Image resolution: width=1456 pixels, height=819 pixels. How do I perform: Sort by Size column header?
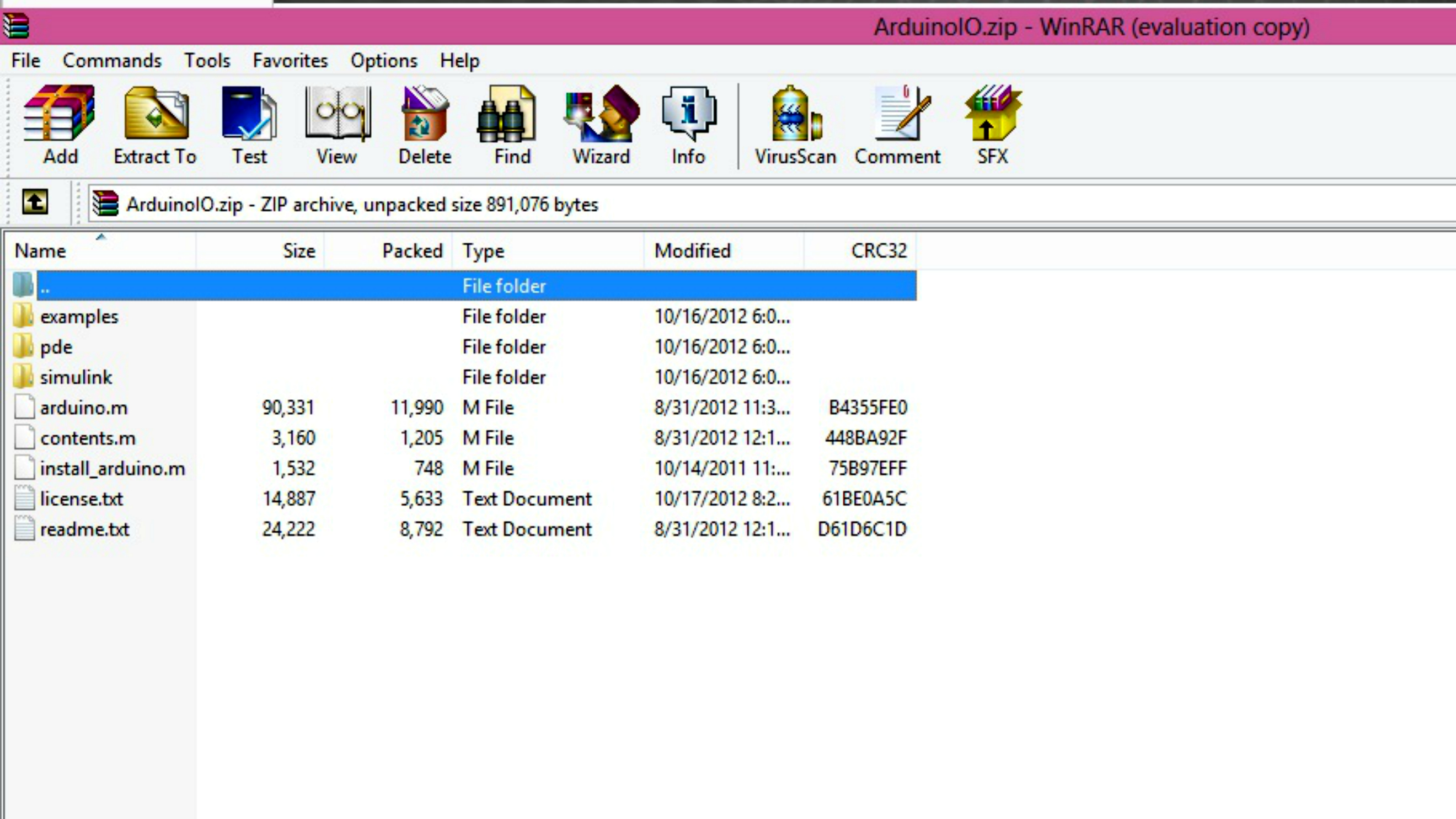(260, 250)
